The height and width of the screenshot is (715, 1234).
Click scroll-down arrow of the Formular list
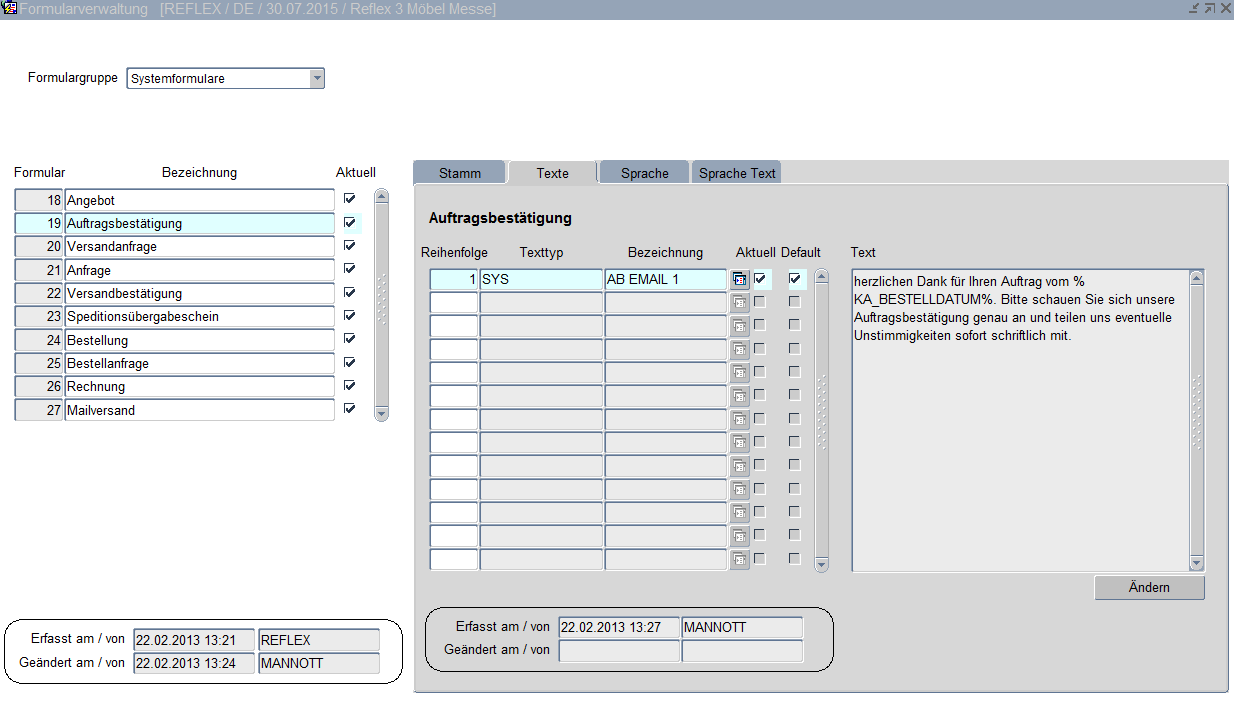(x=381, y=413)
